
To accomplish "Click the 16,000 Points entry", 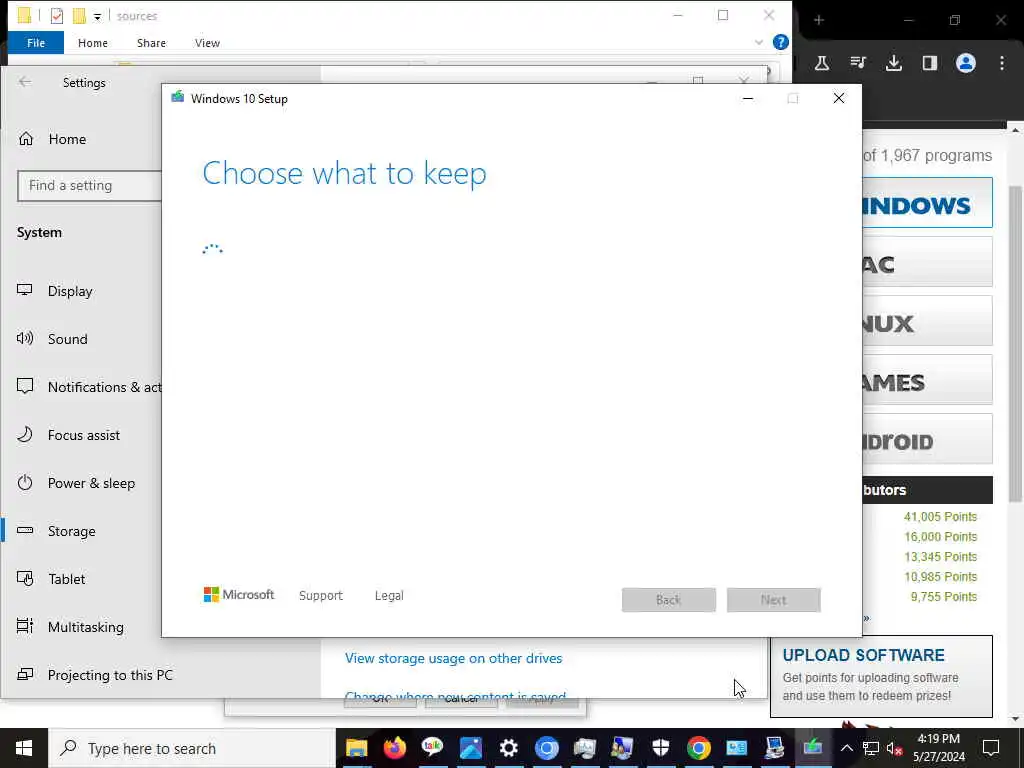I will [x=940, y=537].
